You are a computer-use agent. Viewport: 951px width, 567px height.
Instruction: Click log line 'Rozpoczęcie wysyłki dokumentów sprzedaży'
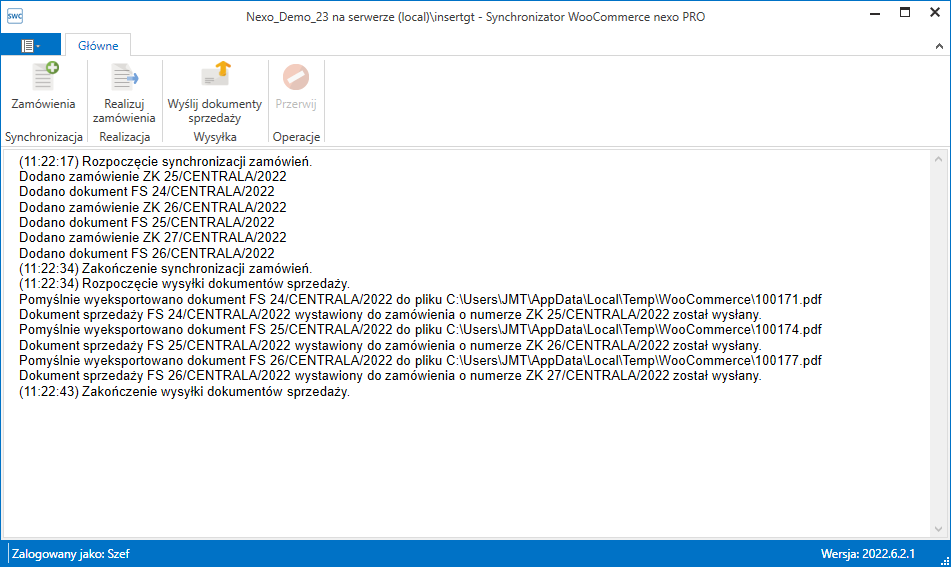click(184, 284)
